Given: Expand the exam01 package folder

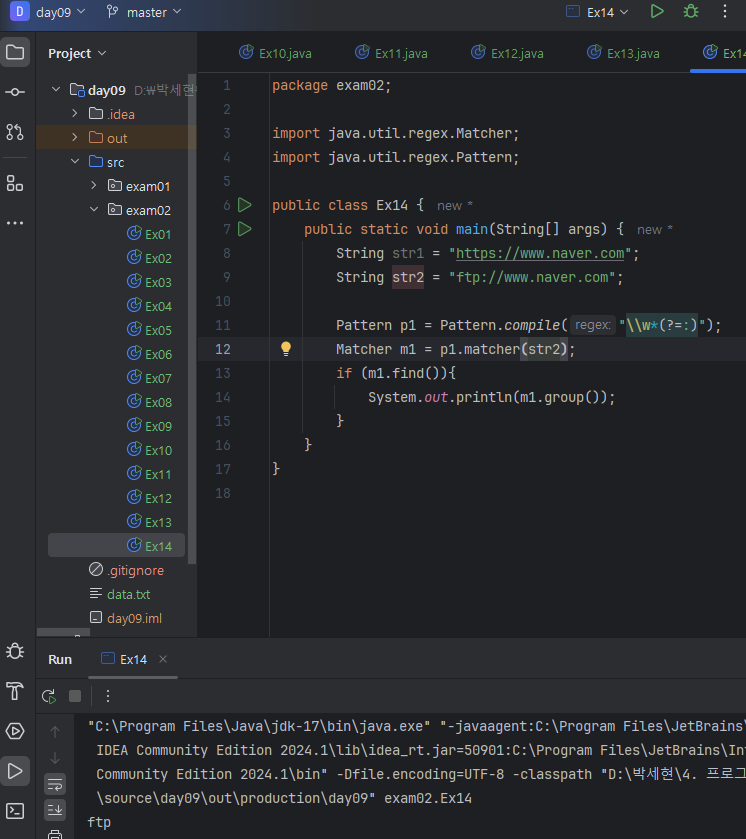Looking at the screenshot, I should pyautogui.click(x=94, y=186).
